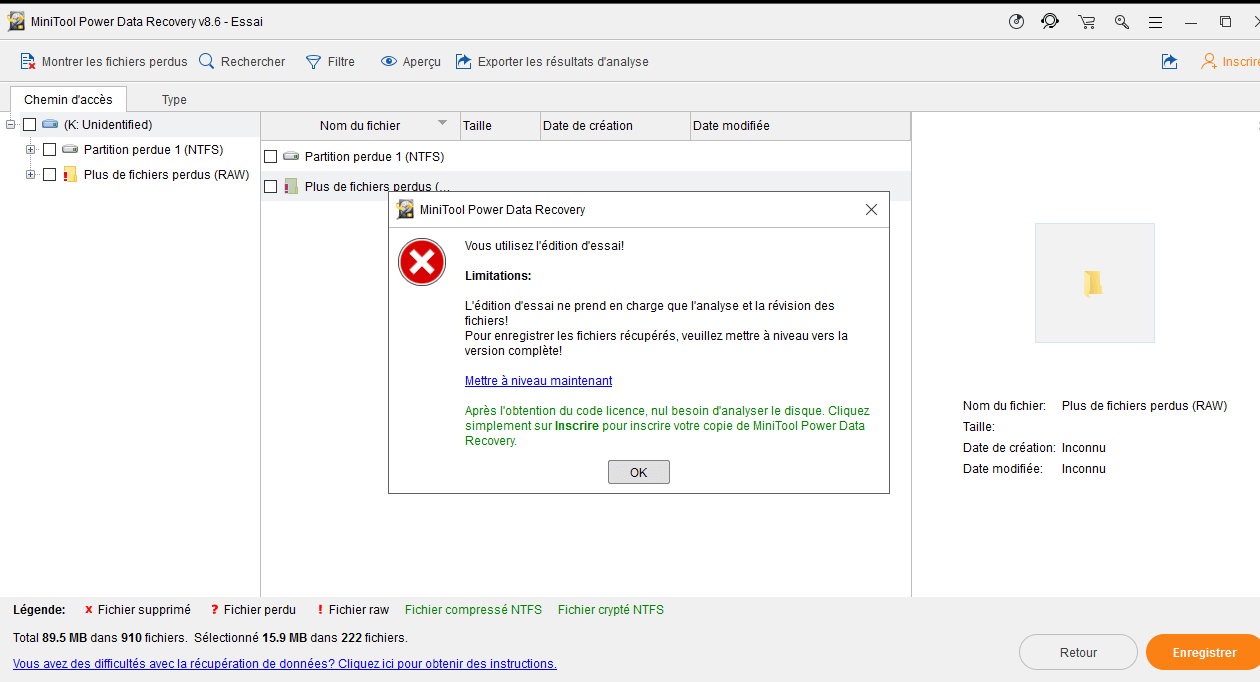
Task: Check the K: Unidentified checkbox
Action: click(x=29, y=125)
